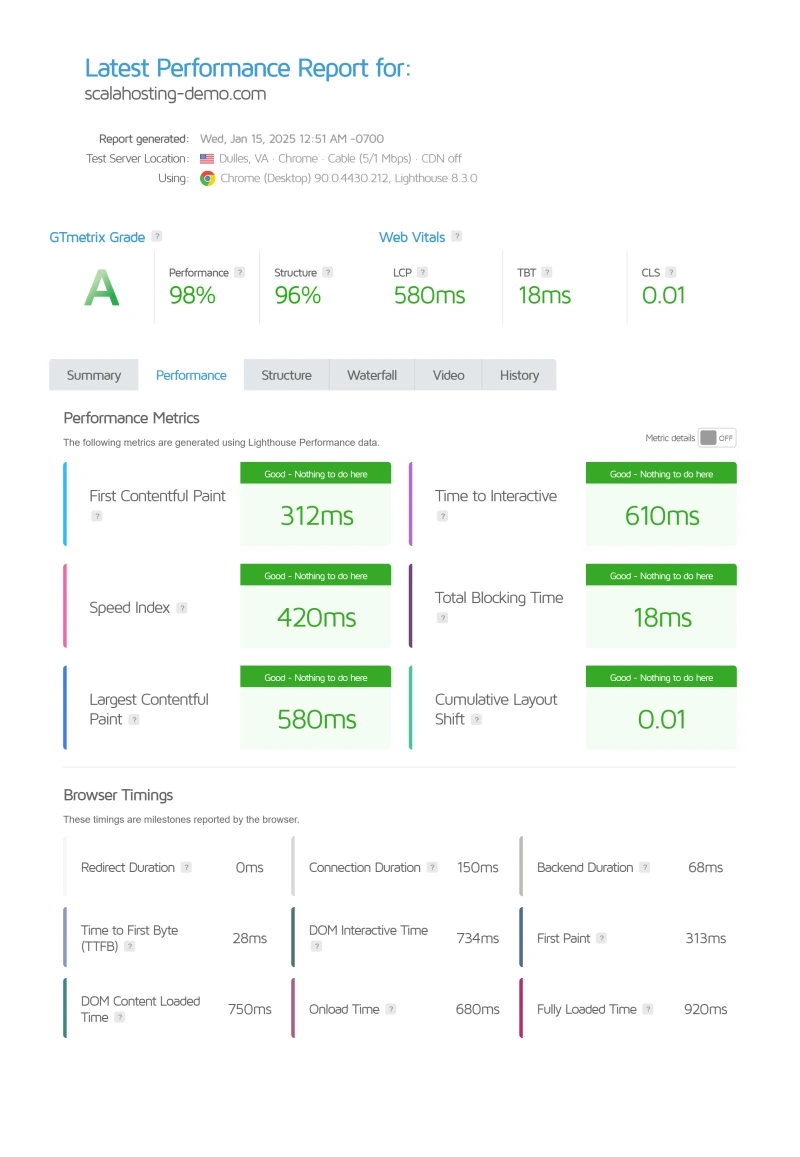Click the 28ms TTFB value
The image size is (800, 1157).
click(249, 939)
